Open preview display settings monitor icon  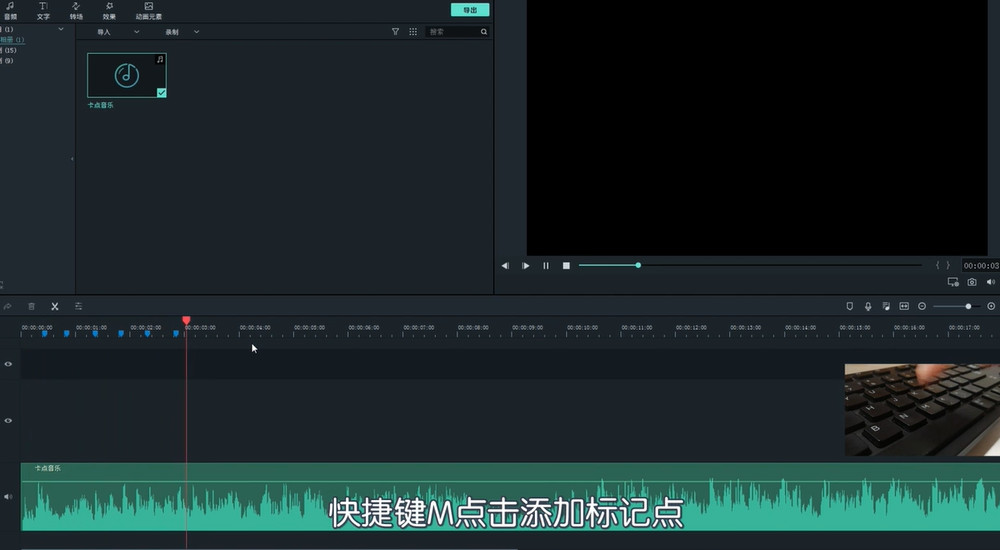click(953, 282)
